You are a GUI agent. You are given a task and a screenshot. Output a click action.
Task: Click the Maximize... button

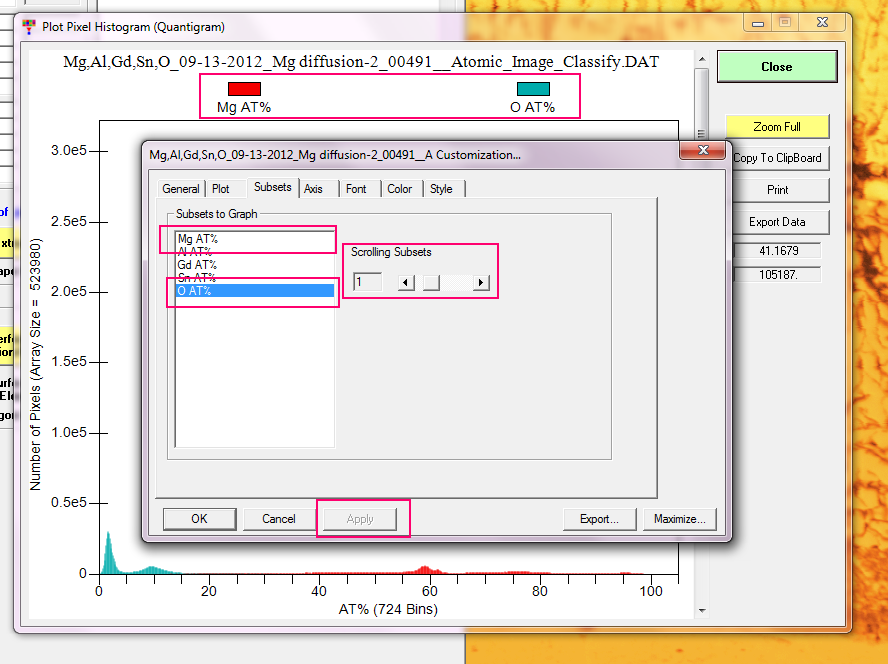coord(679,519)
